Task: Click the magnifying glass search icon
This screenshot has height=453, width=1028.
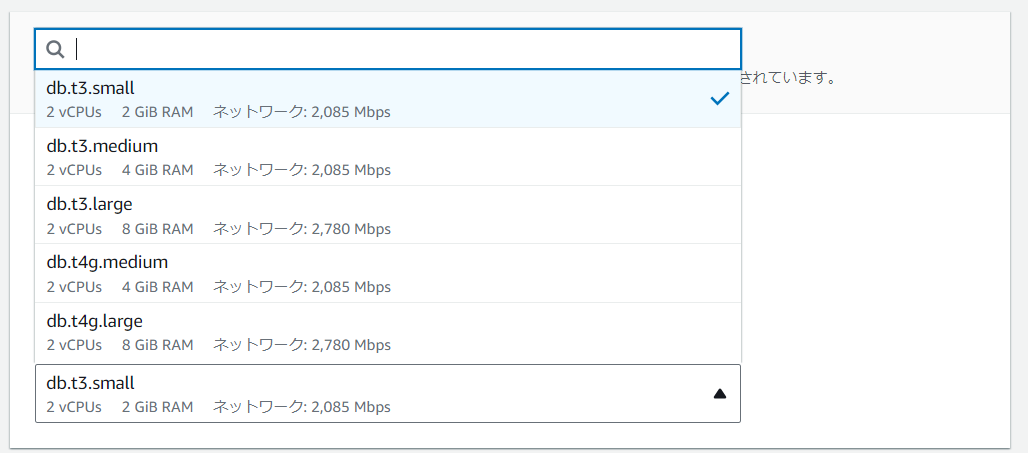Action: click(55, 49)
